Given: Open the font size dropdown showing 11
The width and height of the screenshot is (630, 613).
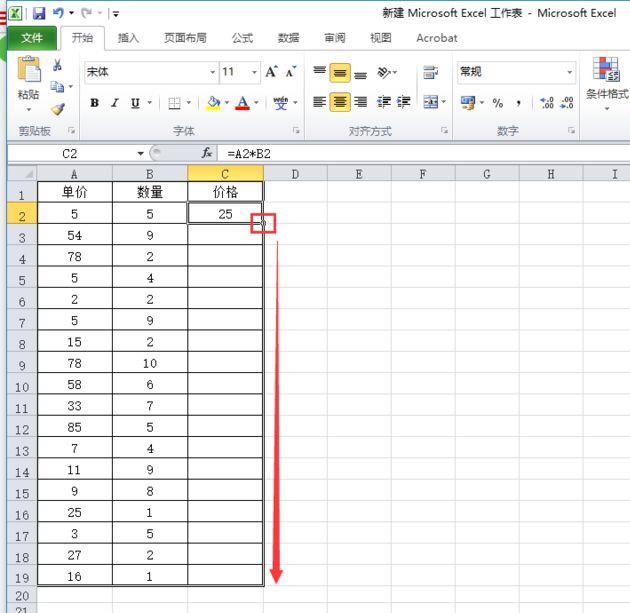Looking at the screenshot, I should click(x=255, y=72).
